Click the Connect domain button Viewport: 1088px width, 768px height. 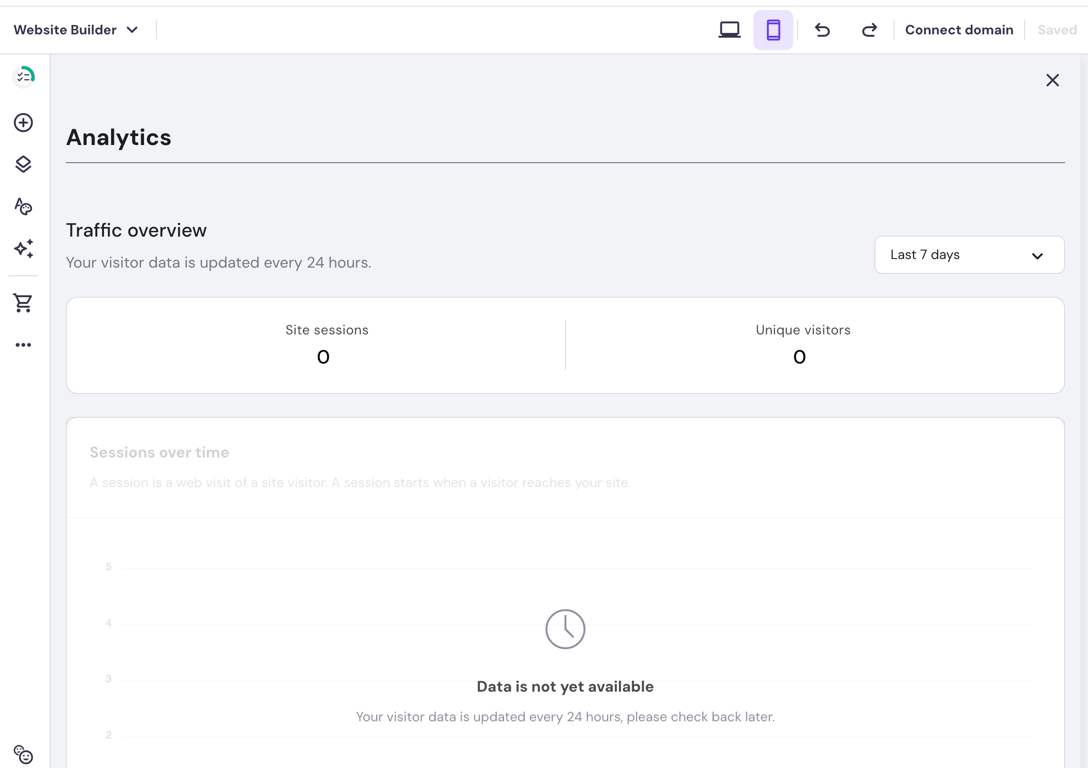click(958, 30)
